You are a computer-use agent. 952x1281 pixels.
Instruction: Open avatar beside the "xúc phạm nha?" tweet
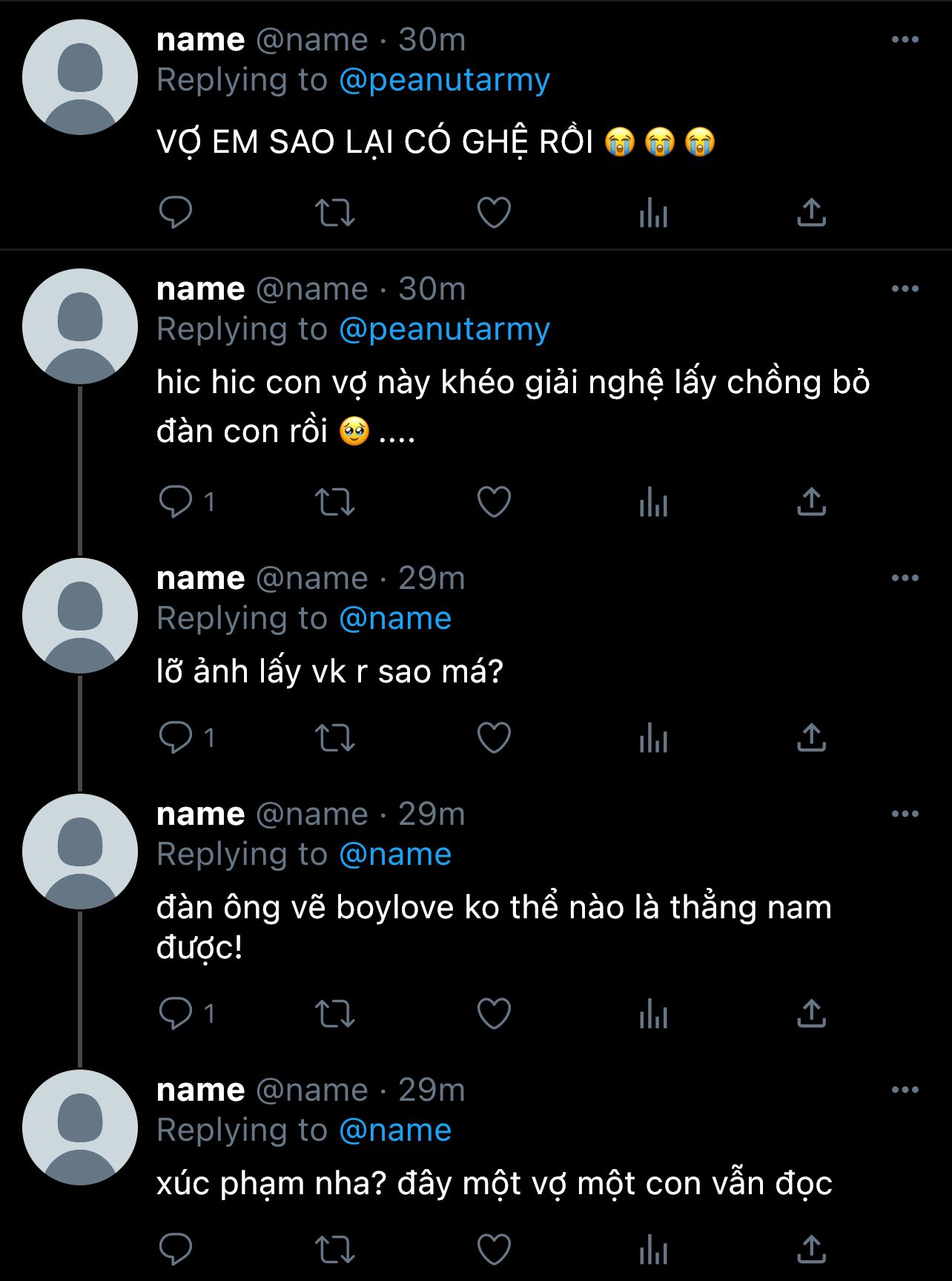80,1127
